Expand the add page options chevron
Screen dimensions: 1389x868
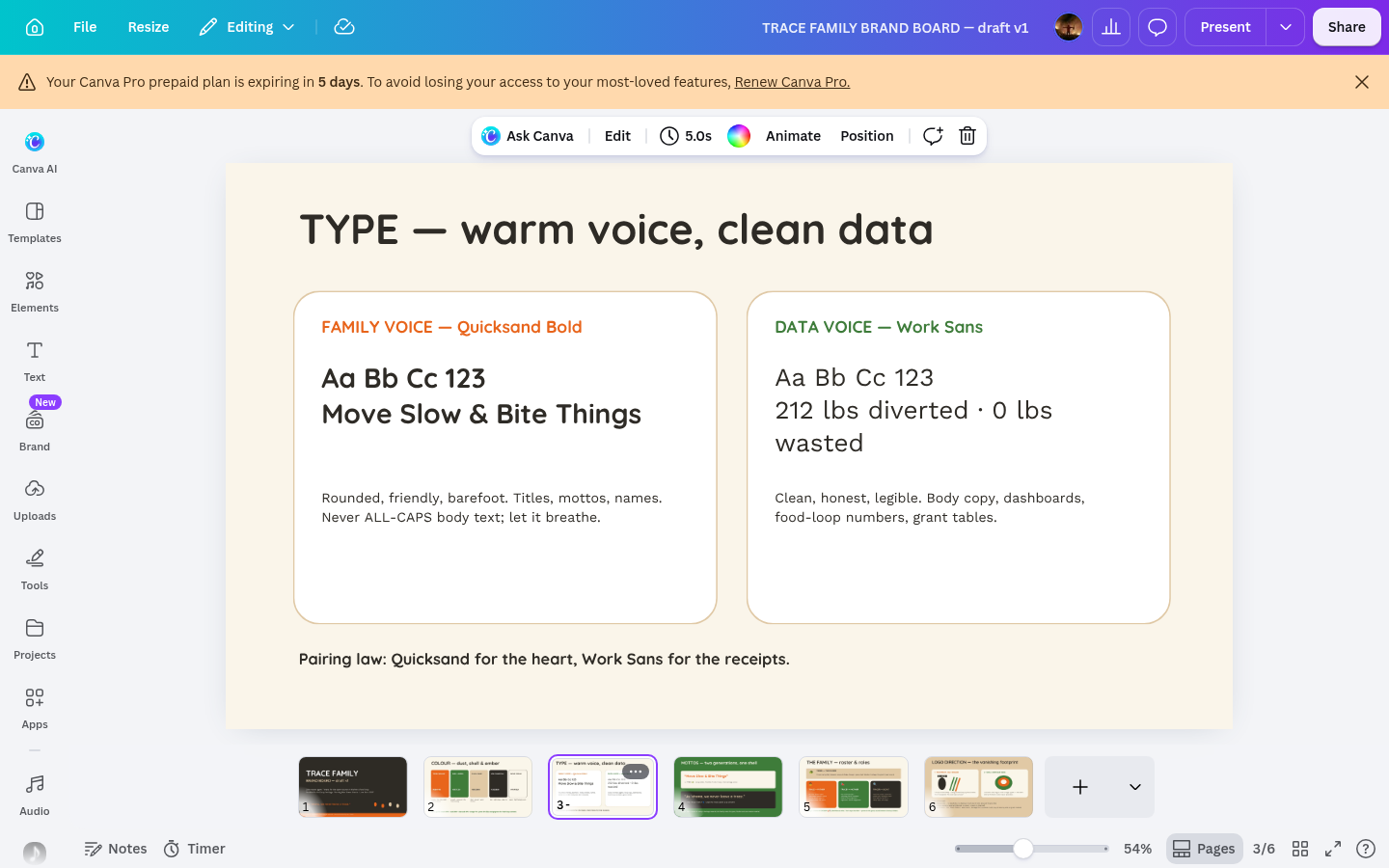pyautogui.click(x=1135, y=787)
